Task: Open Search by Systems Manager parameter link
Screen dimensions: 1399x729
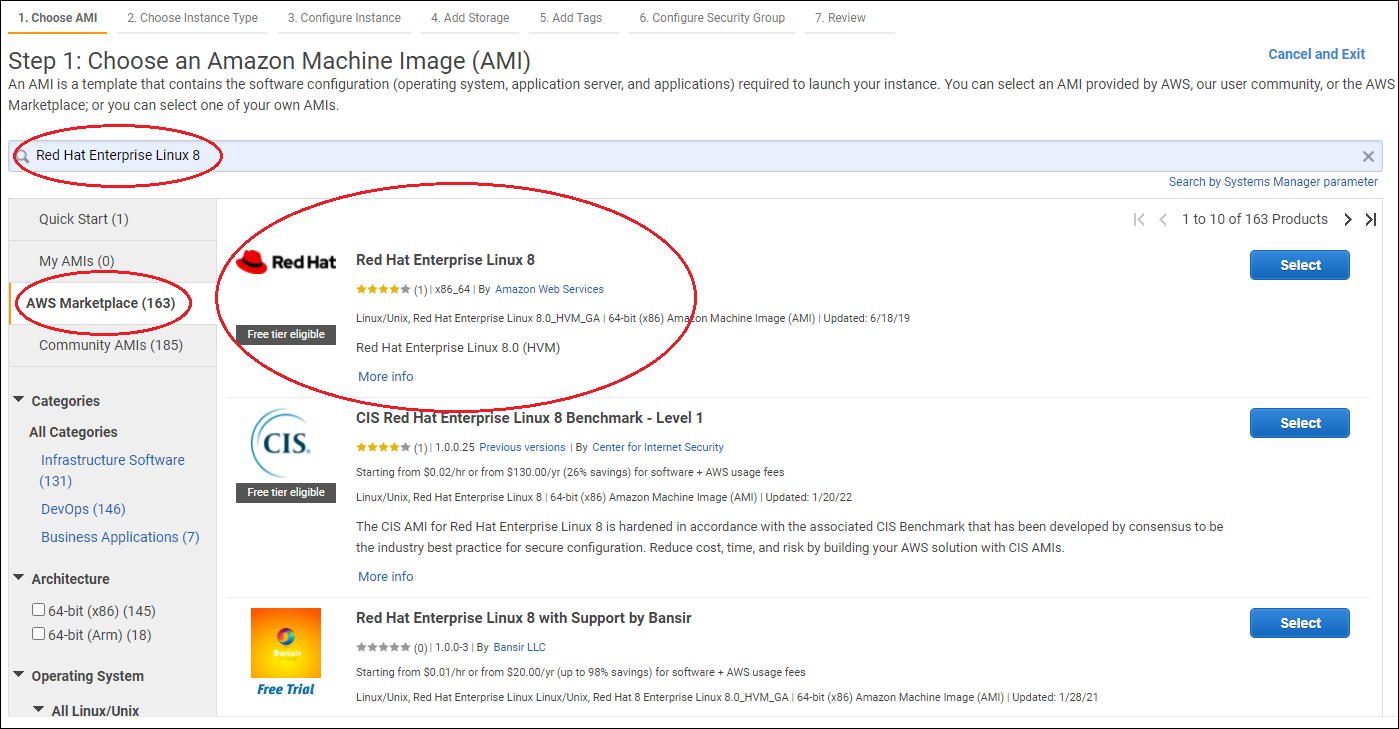Action: coord(1272,182)
